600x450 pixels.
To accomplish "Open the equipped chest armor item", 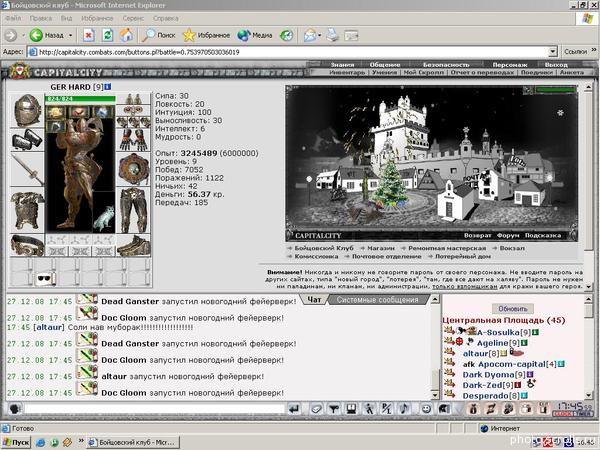I will pyautogui.click(x=27, y=210).
